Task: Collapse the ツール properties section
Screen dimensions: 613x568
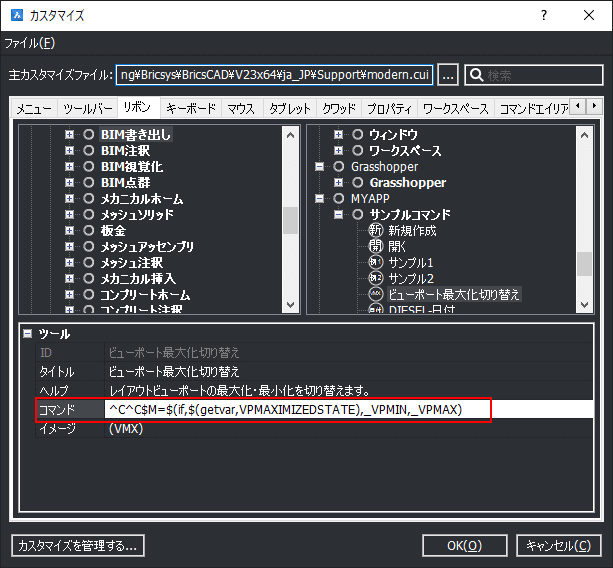Action: [27, 333]
